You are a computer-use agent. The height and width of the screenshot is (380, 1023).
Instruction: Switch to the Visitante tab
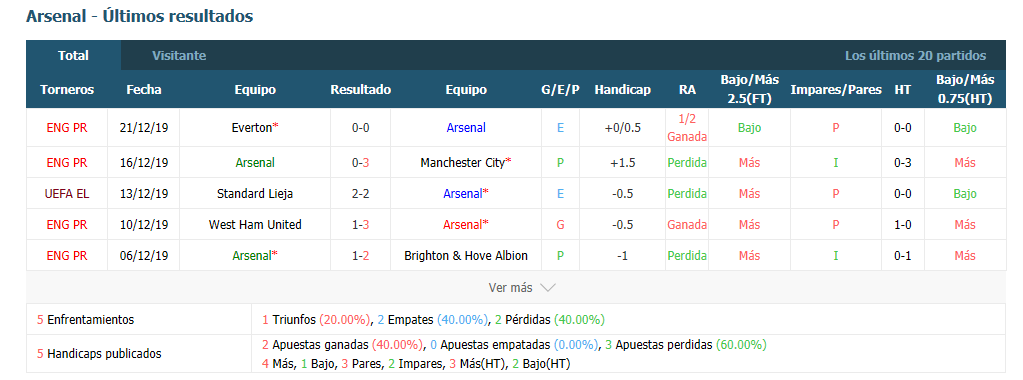pos(179,55)
